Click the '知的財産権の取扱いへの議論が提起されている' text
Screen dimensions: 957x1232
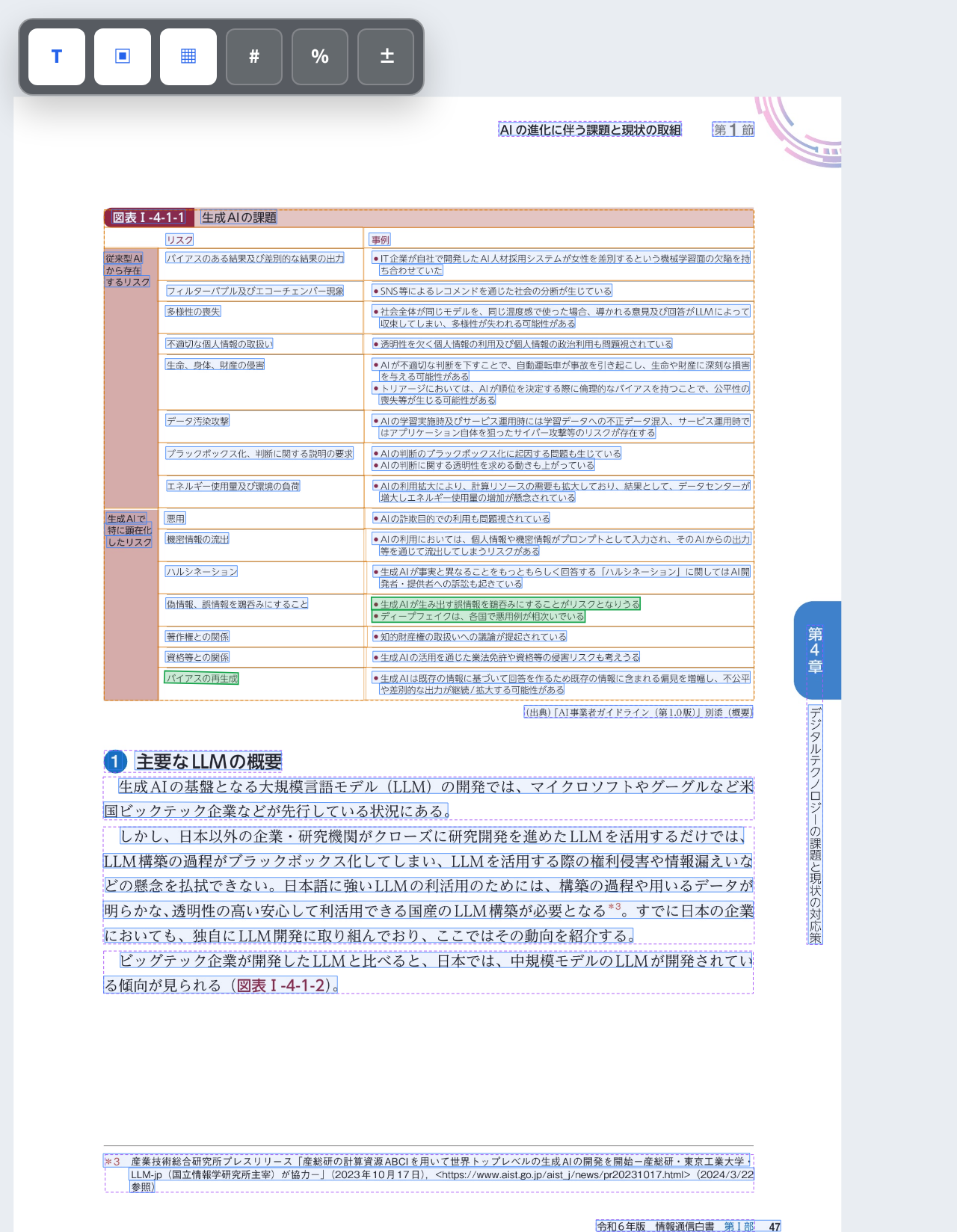[x=470, y=637]
